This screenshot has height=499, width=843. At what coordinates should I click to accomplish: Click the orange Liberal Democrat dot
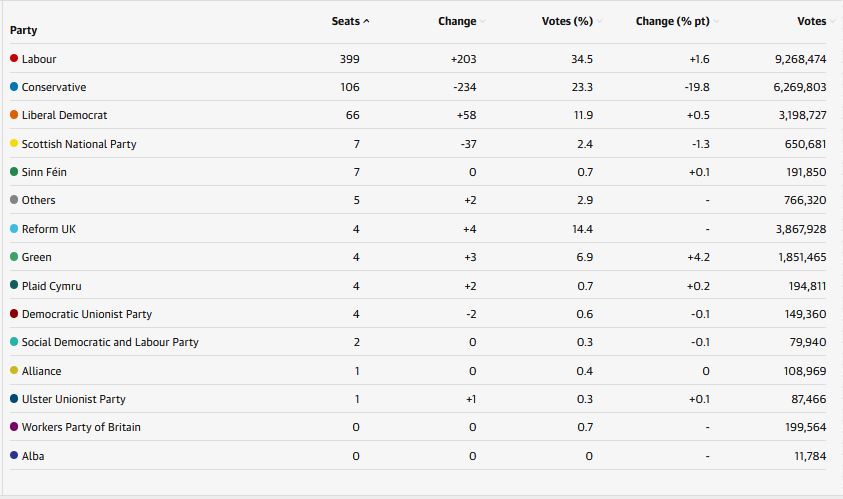(14, 115)
